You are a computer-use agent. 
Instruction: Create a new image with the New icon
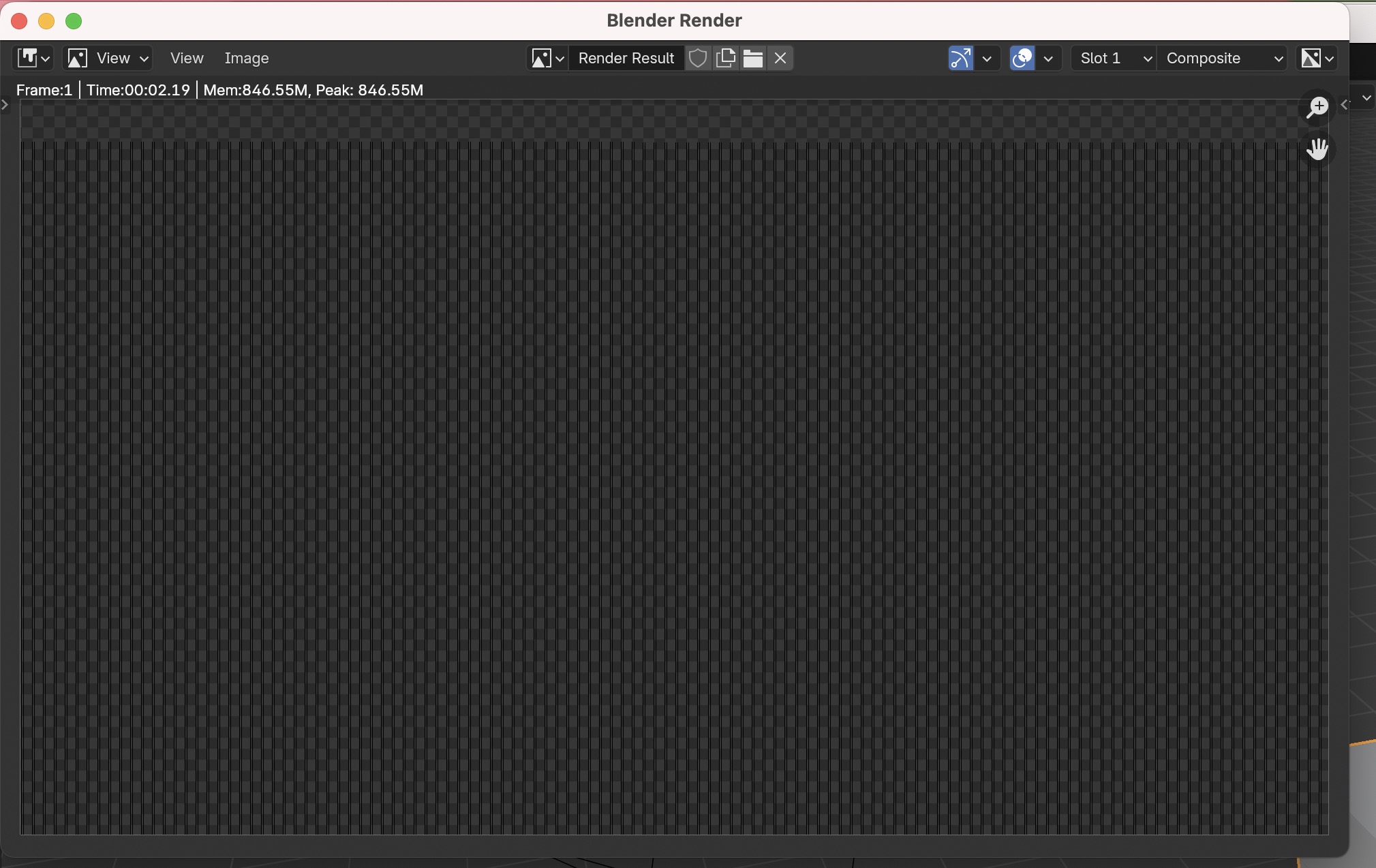726,59
